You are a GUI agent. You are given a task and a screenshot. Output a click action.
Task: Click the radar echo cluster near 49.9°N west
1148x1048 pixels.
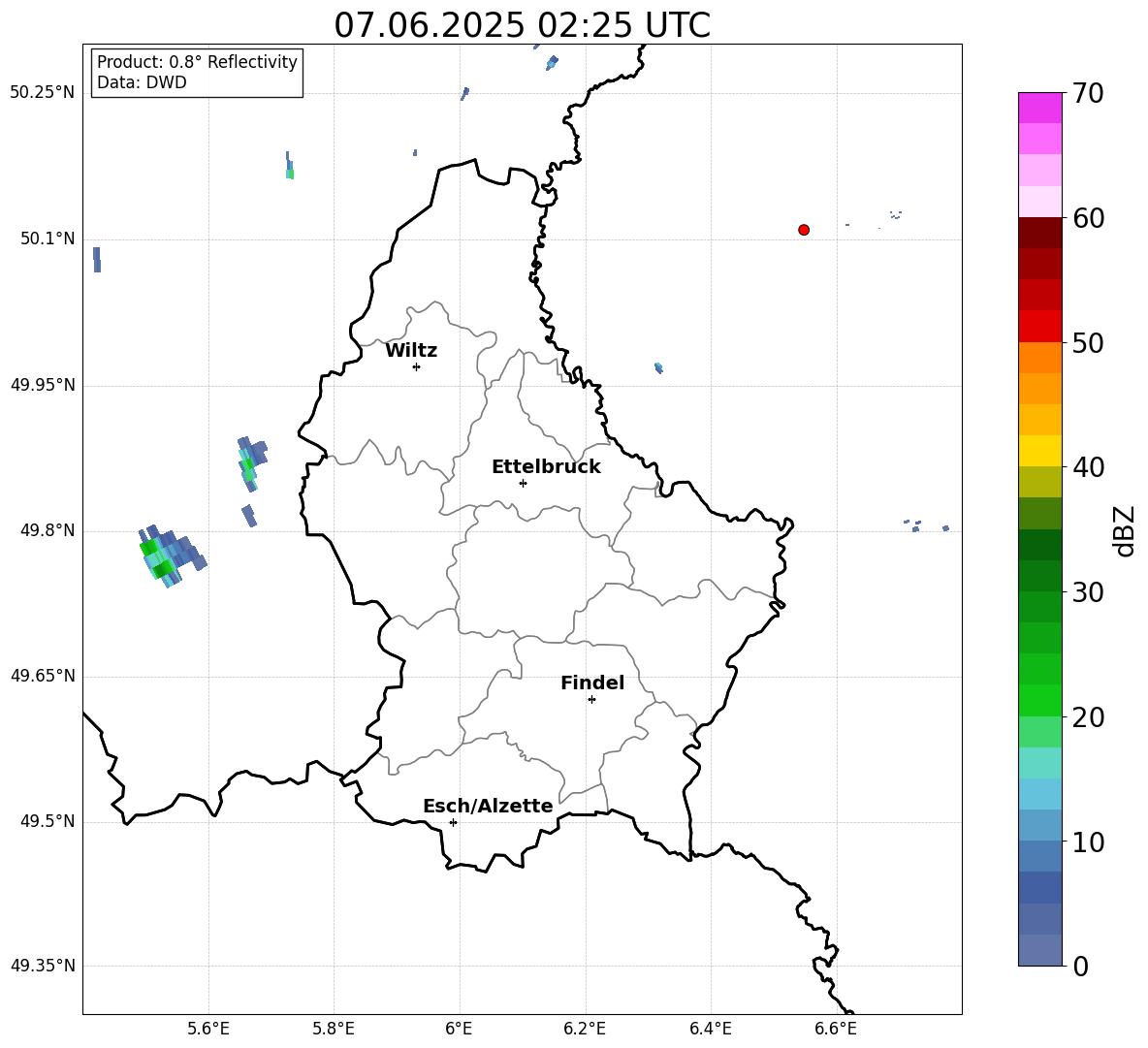click(251, 463)
